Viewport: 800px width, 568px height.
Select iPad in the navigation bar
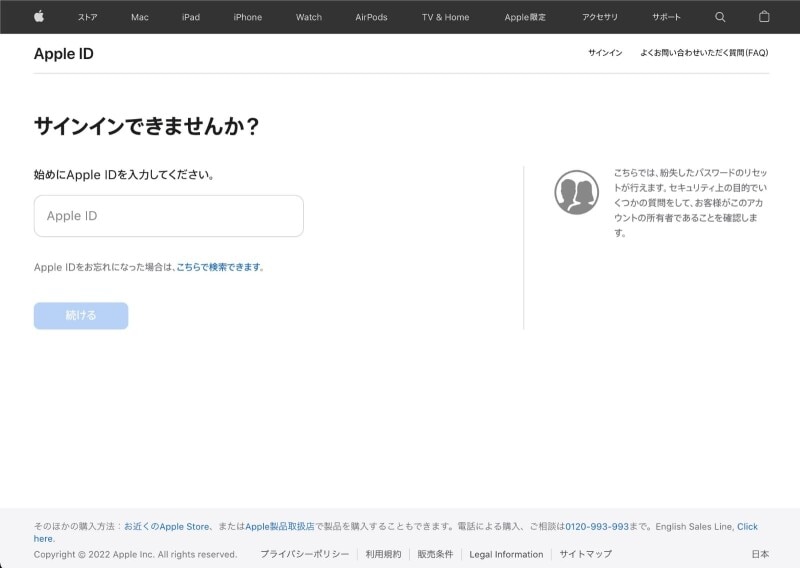pyautogui.click(x=191, y=17)
